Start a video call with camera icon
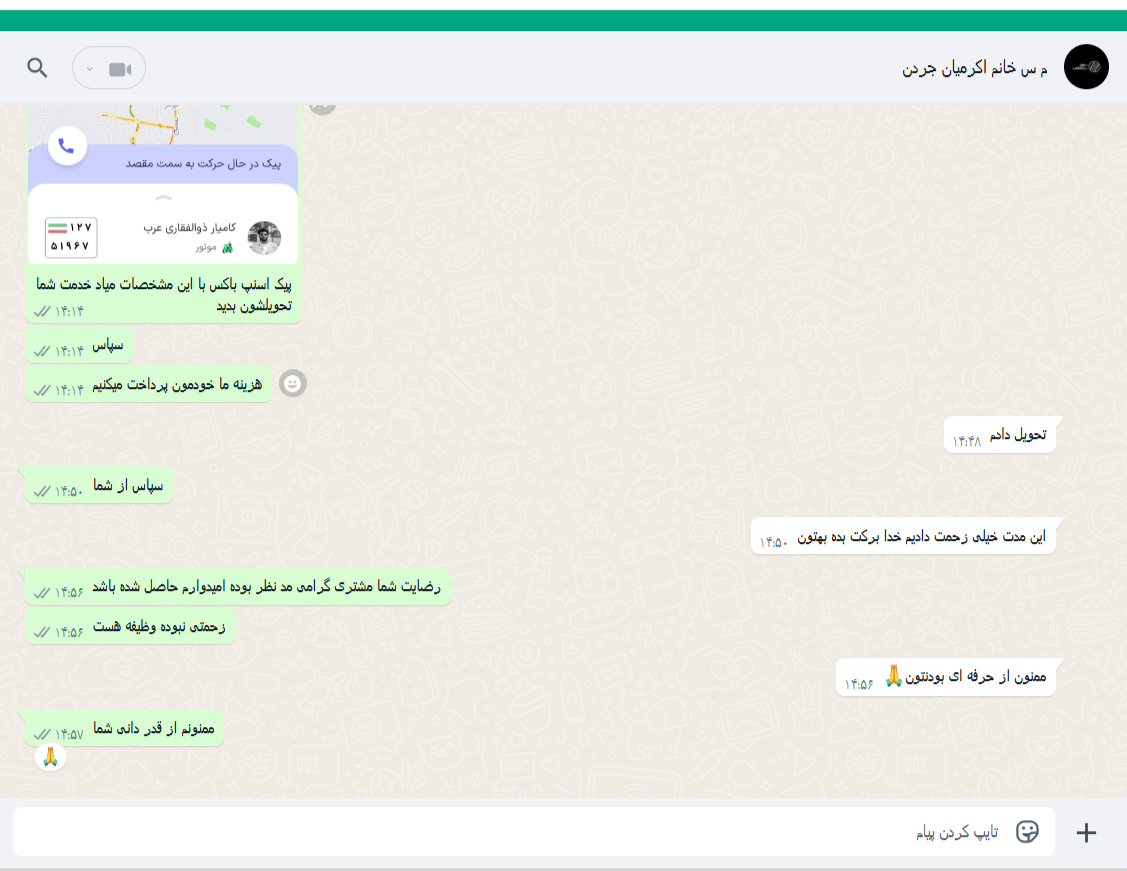1127x871 pixels. point(119,69)
